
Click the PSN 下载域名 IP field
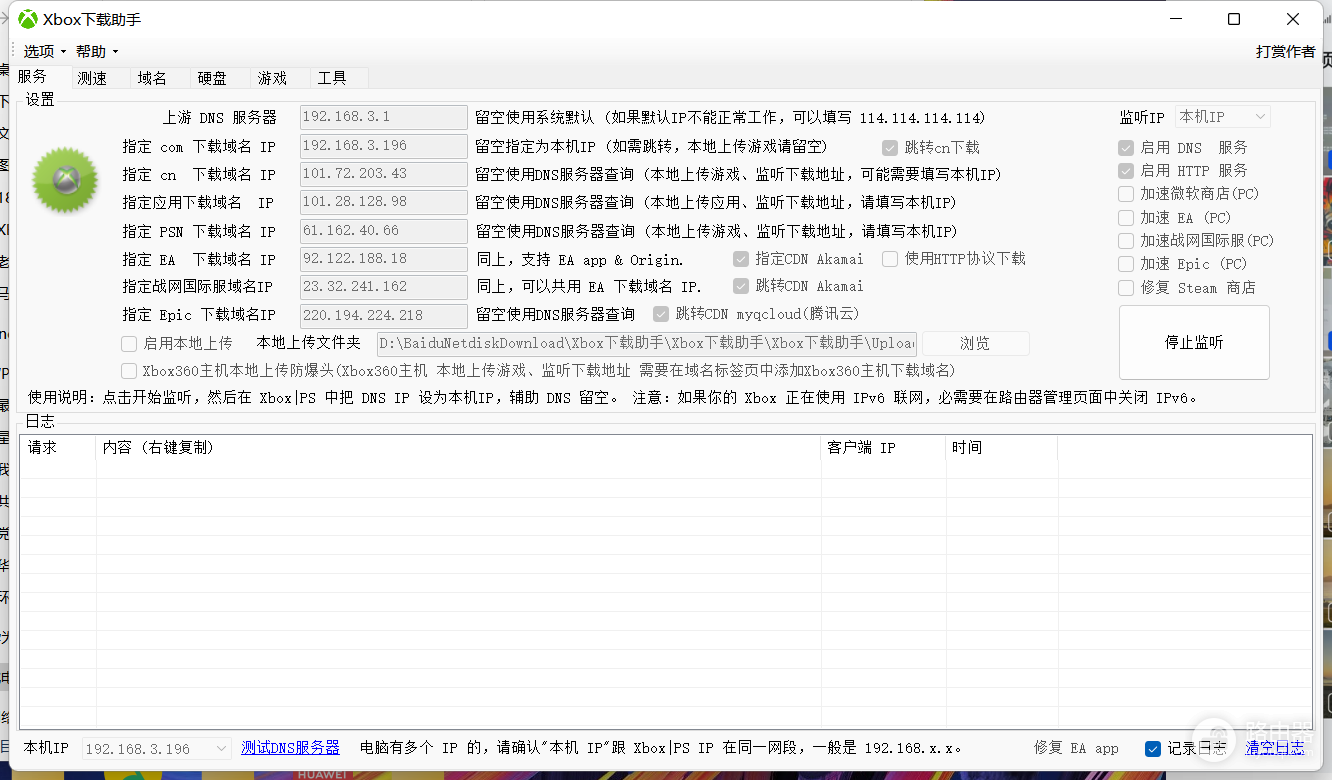(x=384, y=231)
